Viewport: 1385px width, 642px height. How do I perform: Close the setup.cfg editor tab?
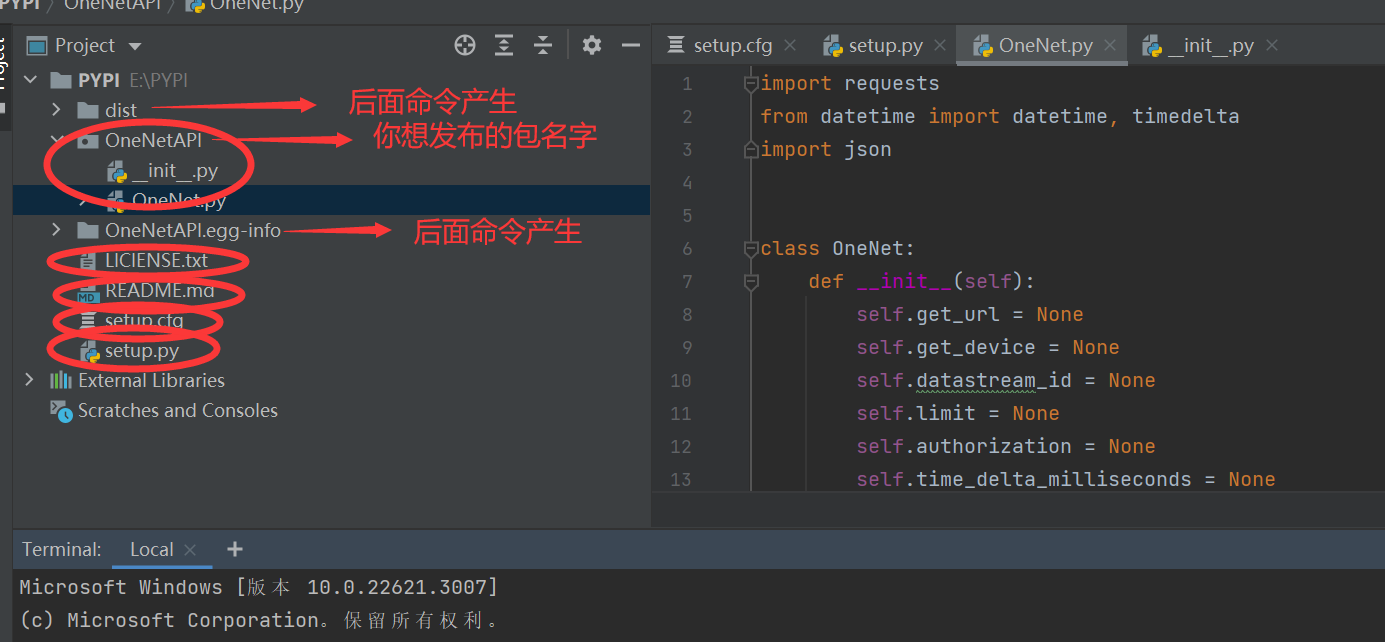(790, 46)
